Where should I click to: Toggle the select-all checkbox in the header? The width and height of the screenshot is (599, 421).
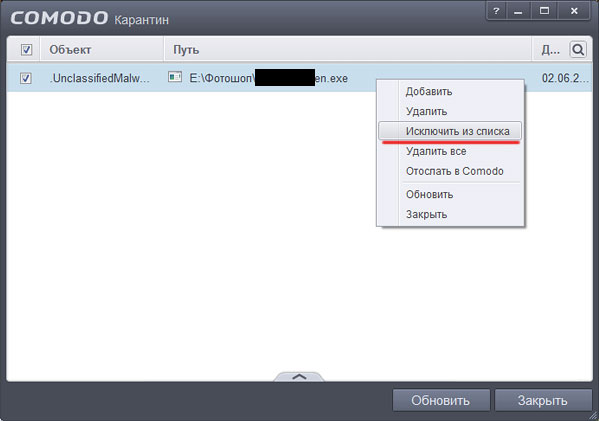[26, 50]
